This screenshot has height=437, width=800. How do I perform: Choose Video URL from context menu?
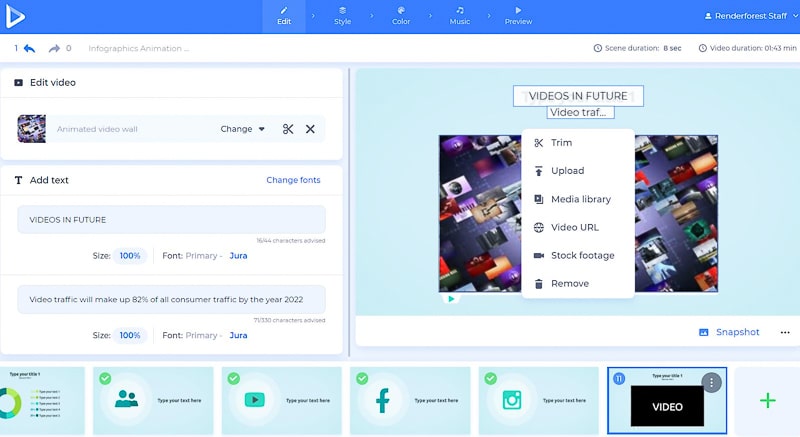(578, 227)
